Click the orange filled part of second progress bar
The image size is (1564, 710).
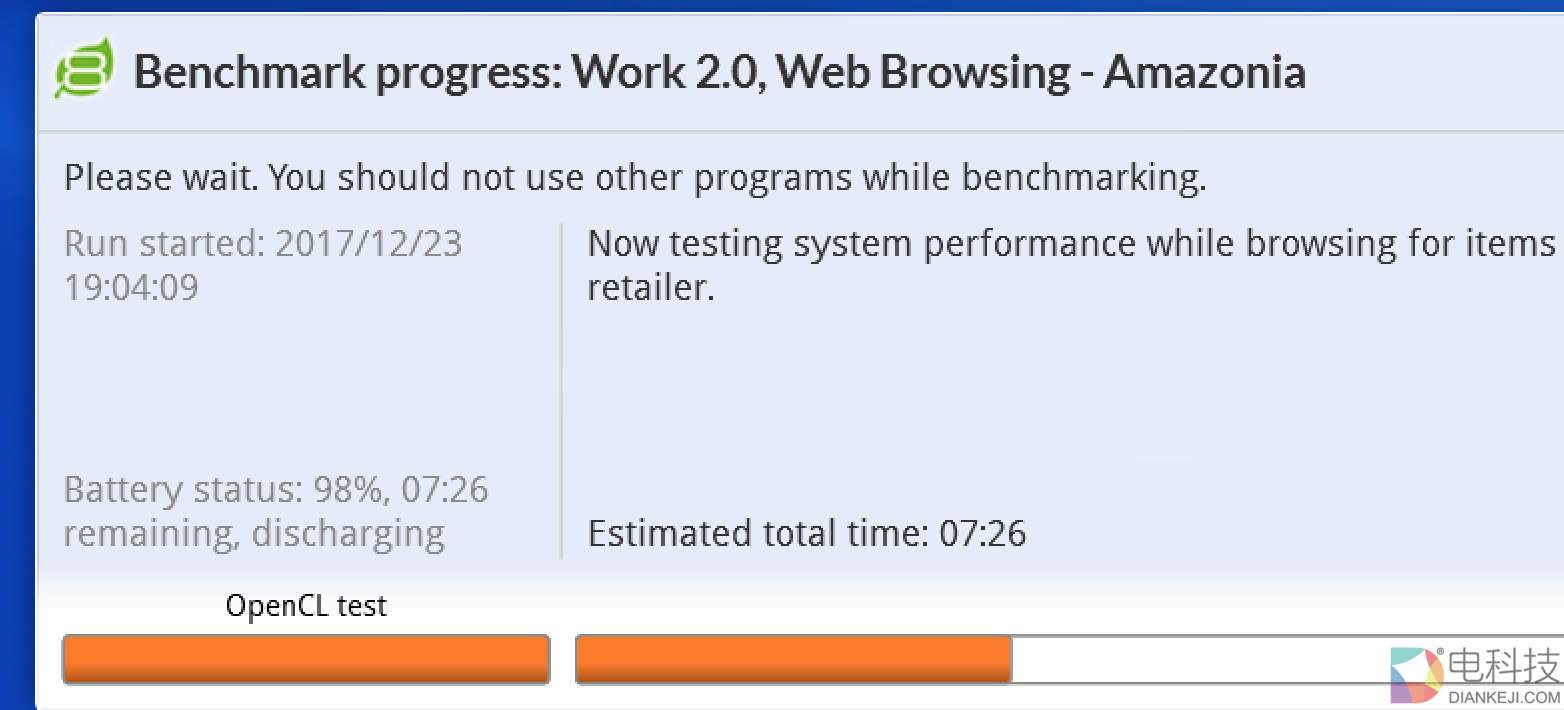793,660
